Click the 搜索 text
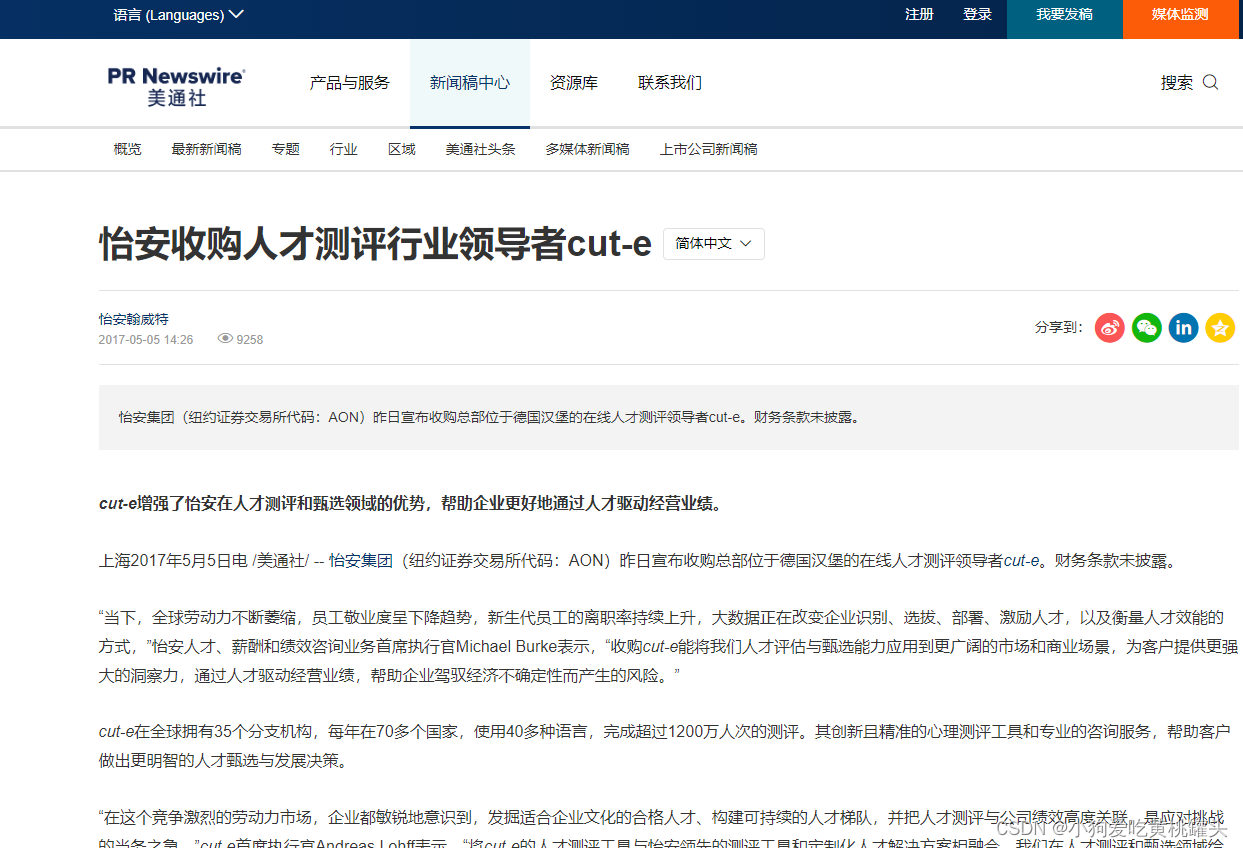Viewport: 1243px width, 848px height. [x=1177, y=83]
